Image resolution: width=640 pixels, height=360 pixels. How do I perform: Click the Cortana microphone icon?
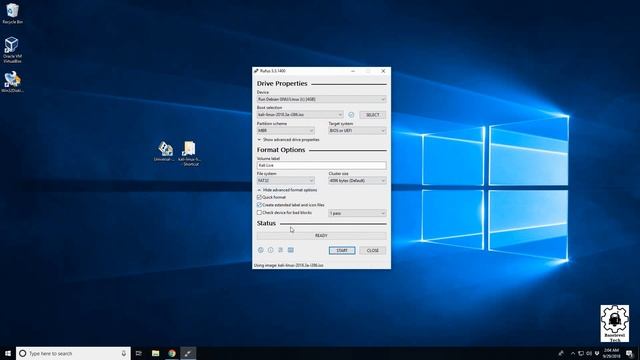[x=124, y=353]
